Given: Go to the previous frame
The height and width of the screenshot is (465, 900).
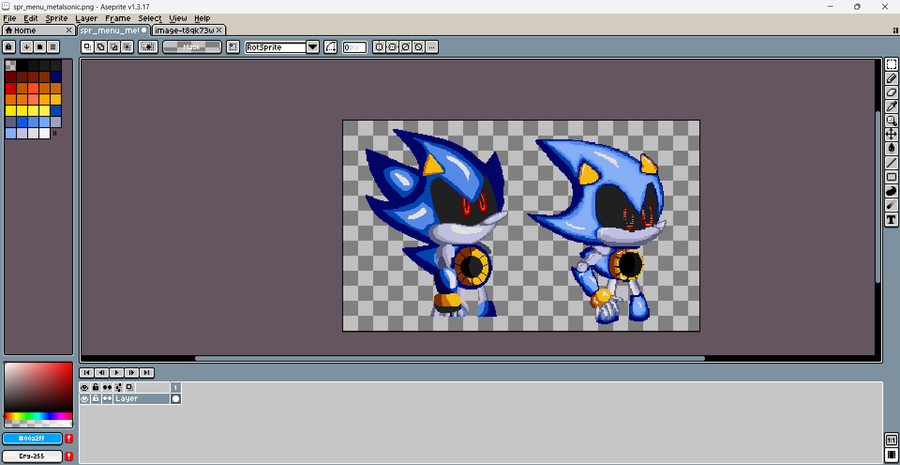Looking at the screenshot, I should pos(102,373).
